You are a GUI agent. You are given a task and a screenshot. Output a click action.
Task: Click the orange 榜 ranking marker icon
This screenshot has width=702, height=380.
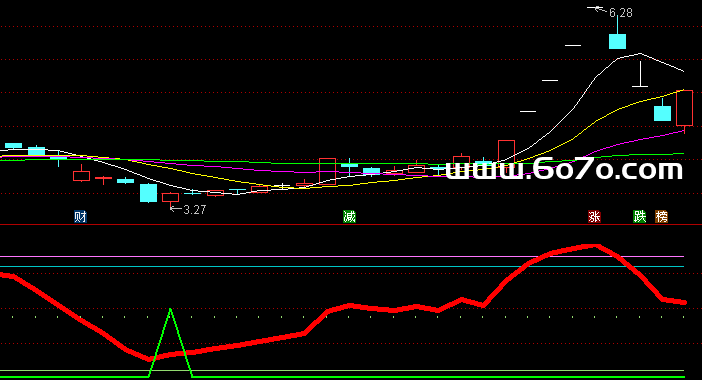click(661, 217)
